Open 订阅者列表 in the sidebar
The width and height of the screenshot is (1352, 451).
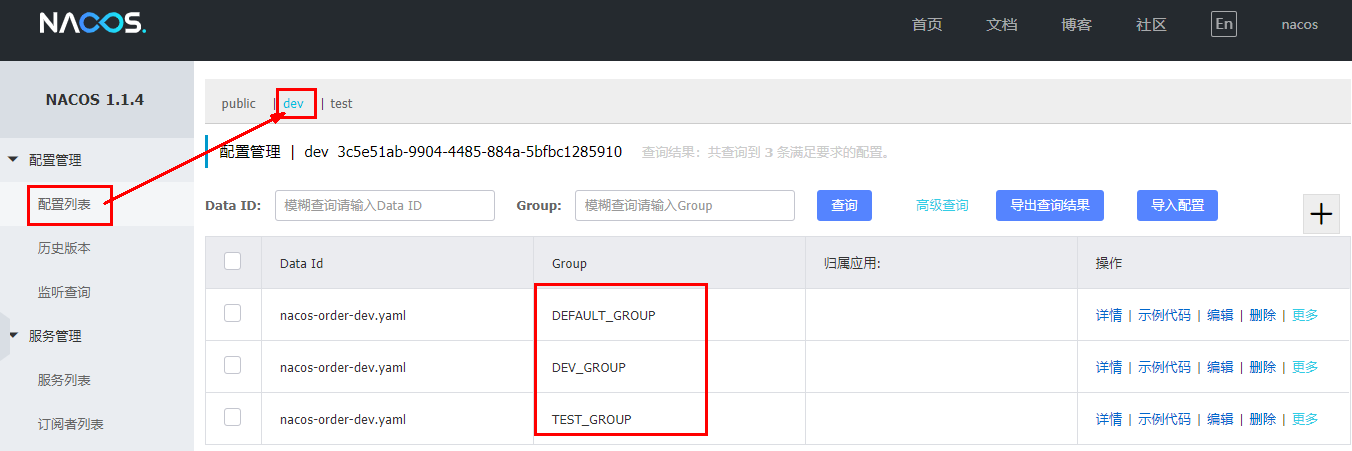coord(70,424)
